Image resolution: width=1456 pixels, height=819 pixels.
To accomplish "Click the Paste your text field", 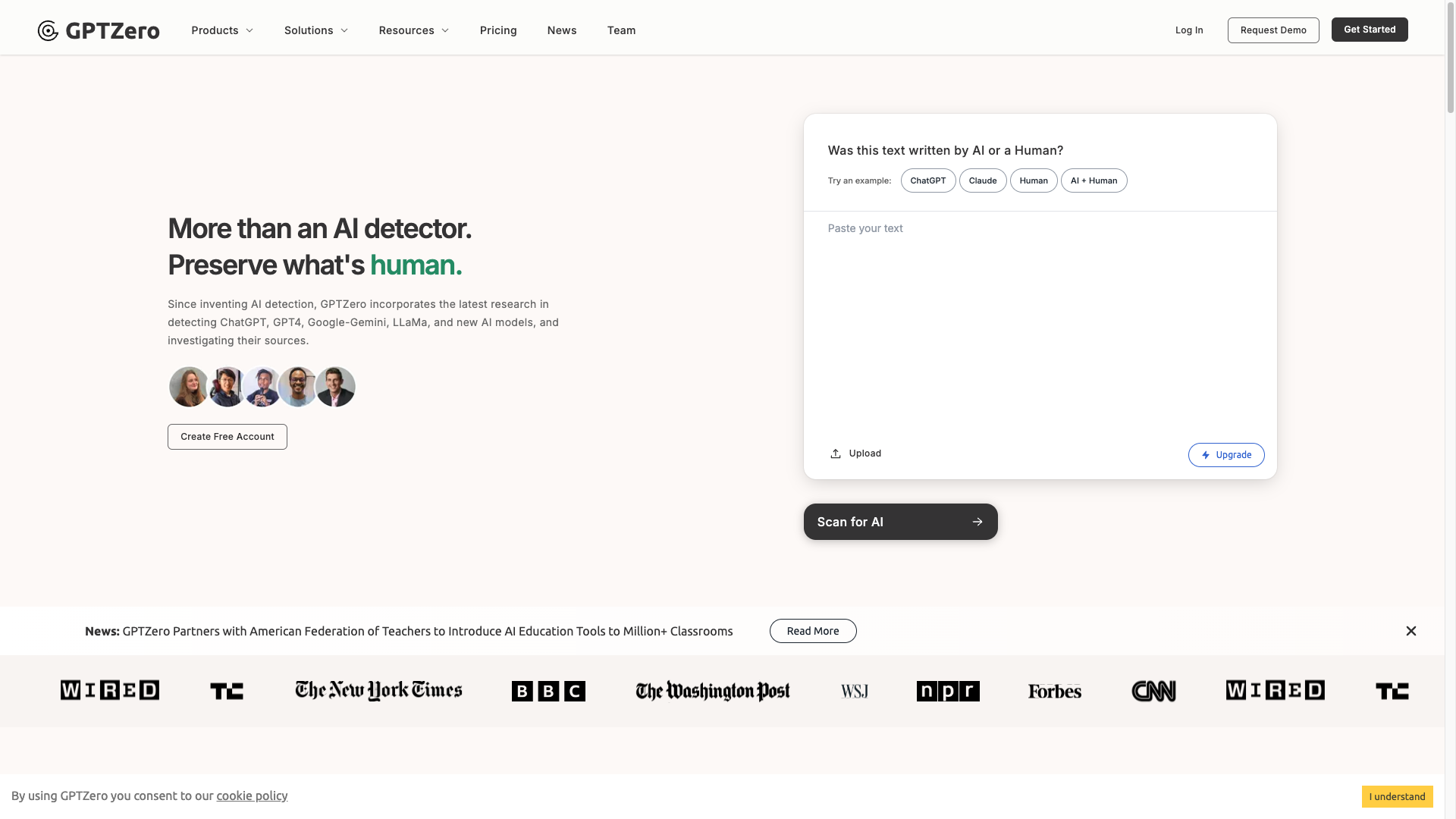I will (1040, 322).
